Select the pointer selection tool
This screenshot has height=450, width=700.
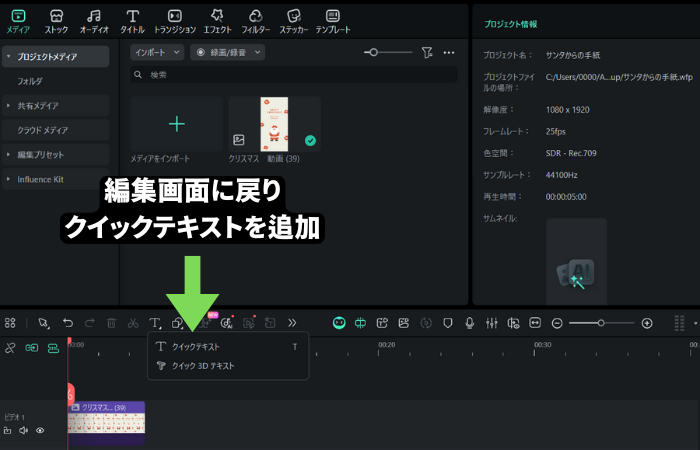coord(44,323)
